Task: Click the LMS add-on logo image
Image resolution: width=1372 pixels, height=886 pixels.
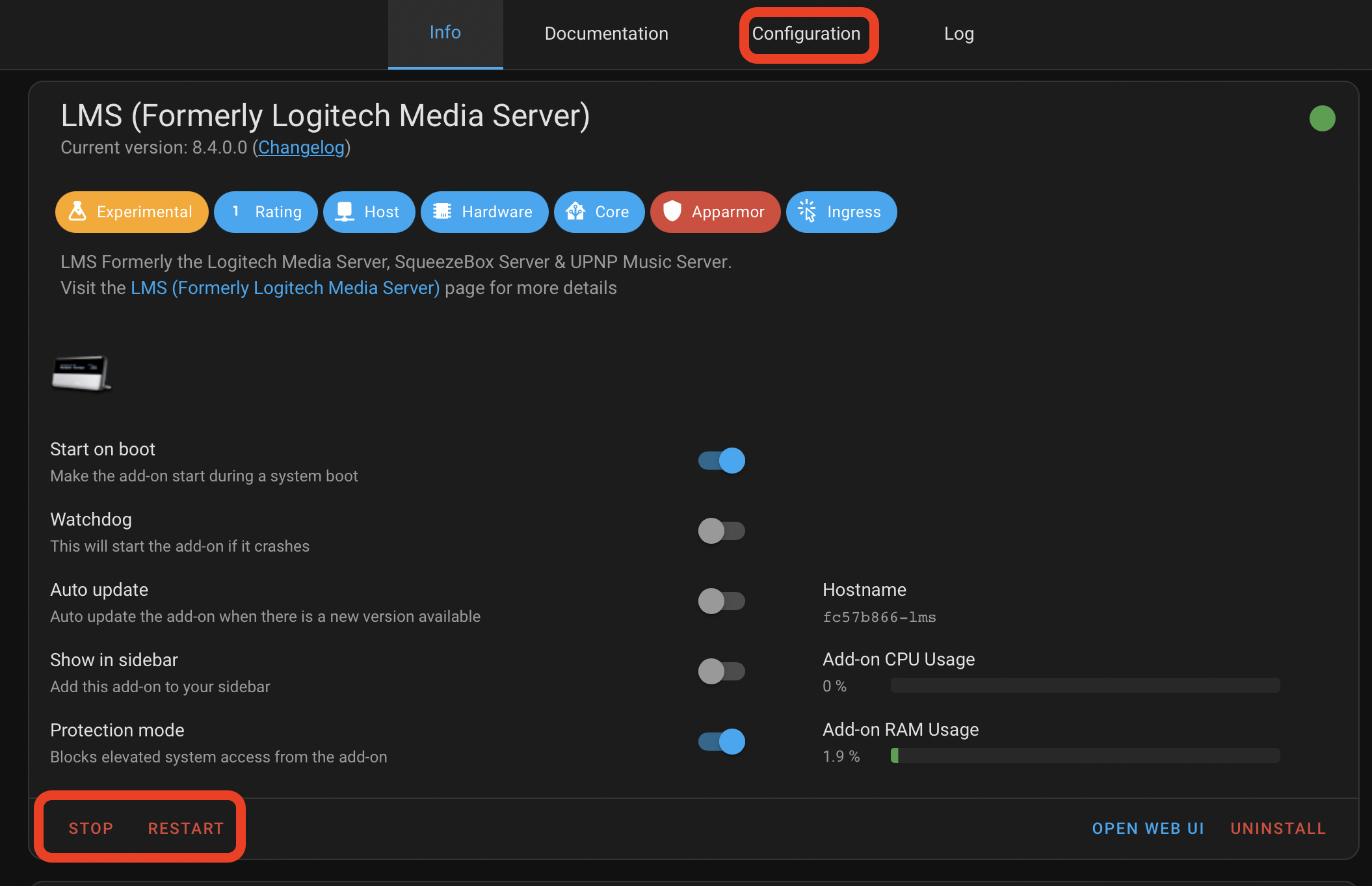Action: click(81, 373)
